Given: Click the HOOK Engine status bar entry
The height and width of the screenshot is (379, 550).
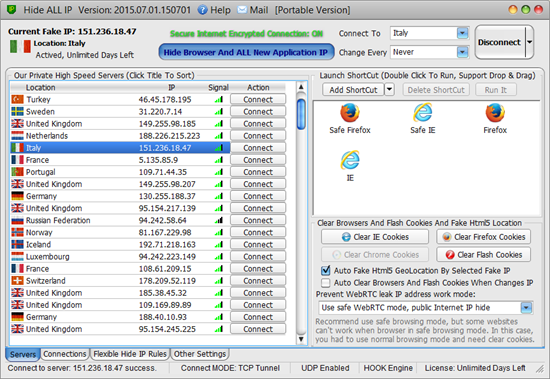Looking at the screenshot, I should click(388, 368).
